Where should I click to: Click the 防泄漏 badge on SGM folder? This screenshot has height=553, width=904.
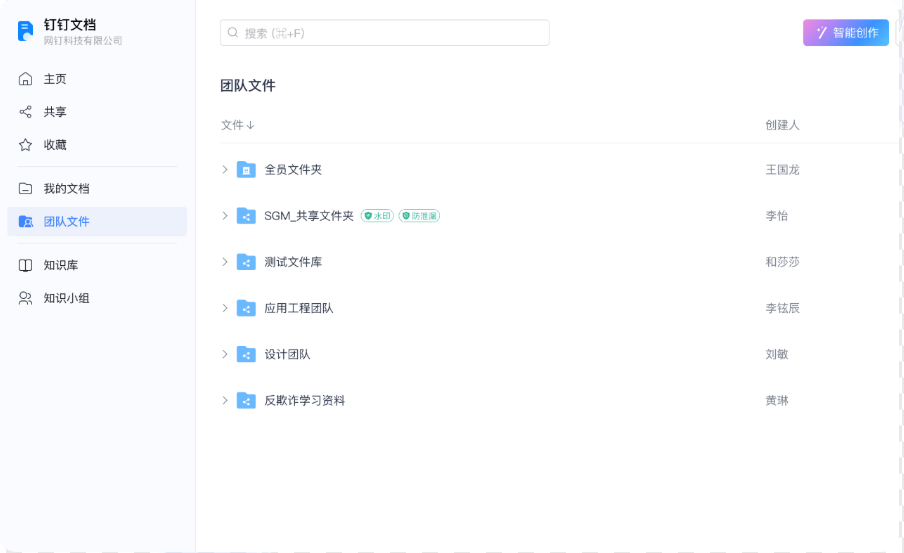419,216
